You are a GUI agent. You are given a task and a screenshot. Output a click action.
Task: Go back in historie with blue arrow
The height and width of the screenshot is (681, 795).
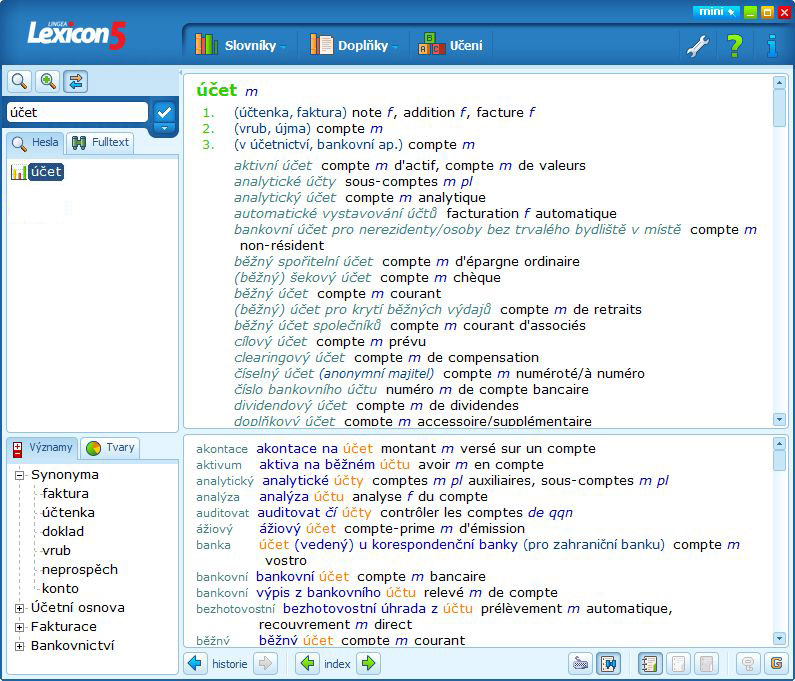(x=195, y=663)
